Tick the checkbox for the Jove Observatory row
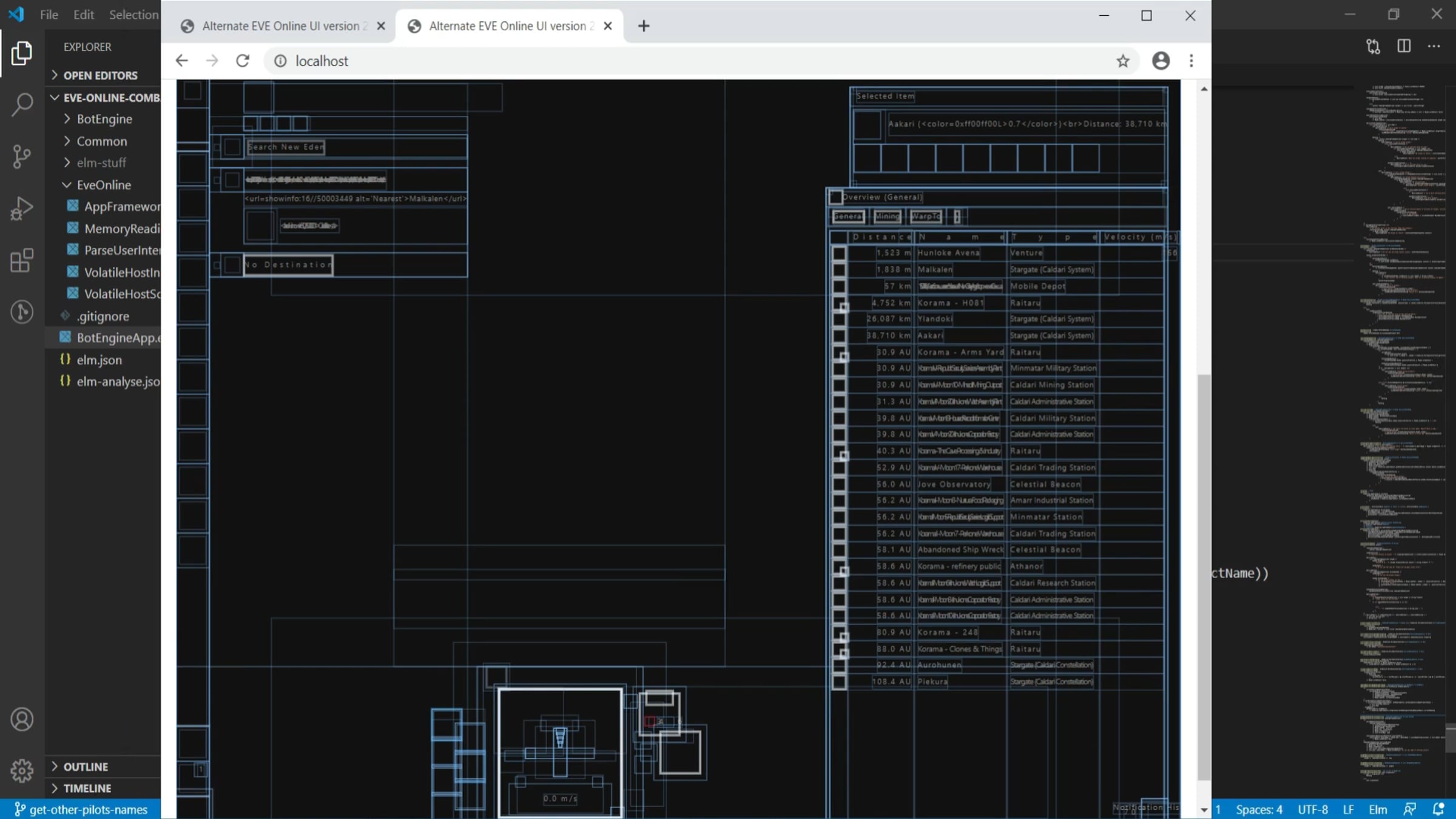The width and height of the screenshot is (1456, 819). (839, 484)
